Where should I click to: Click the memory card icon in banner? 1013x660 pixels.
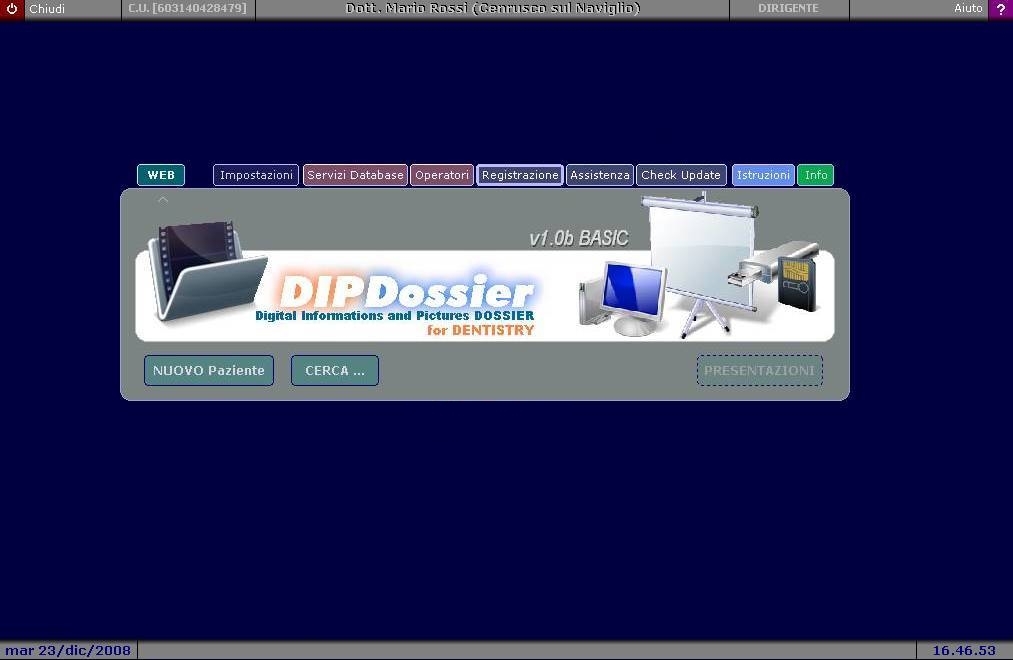coord(798,283)
